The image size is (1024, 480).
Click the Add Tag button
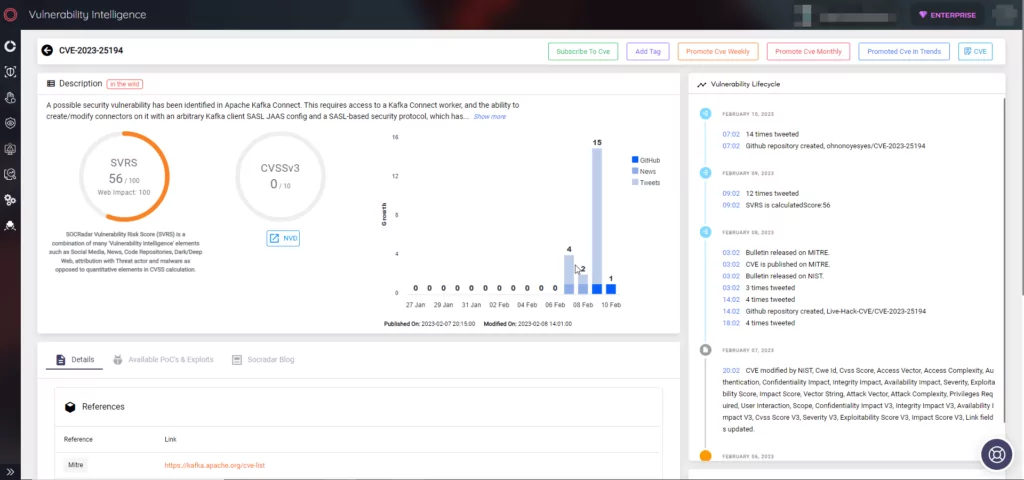click(648, 51)
